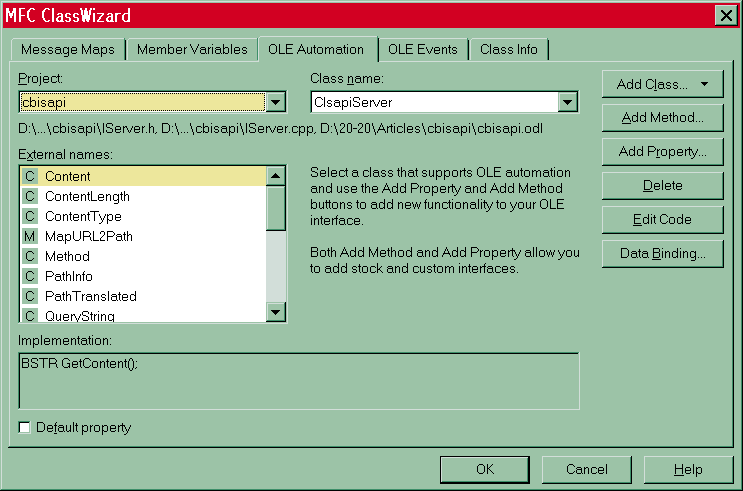The width and height of the screenshot is (743, 491).
Task: Click the C icon beside Method
Action: pos(30,257)
